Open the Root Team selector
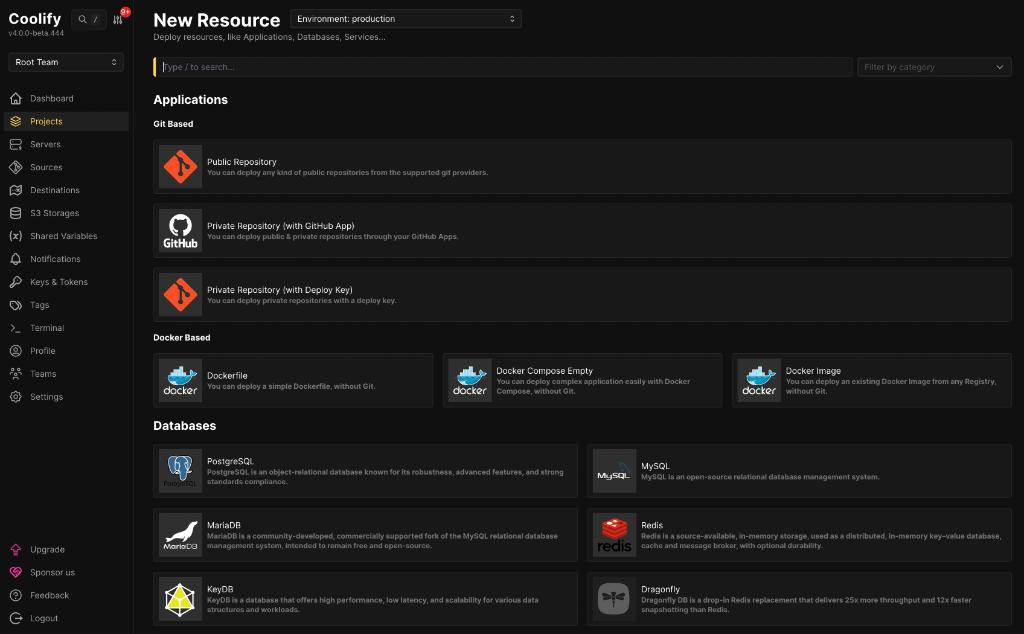Screen dimensions: 1024x634 click(65, 62)
